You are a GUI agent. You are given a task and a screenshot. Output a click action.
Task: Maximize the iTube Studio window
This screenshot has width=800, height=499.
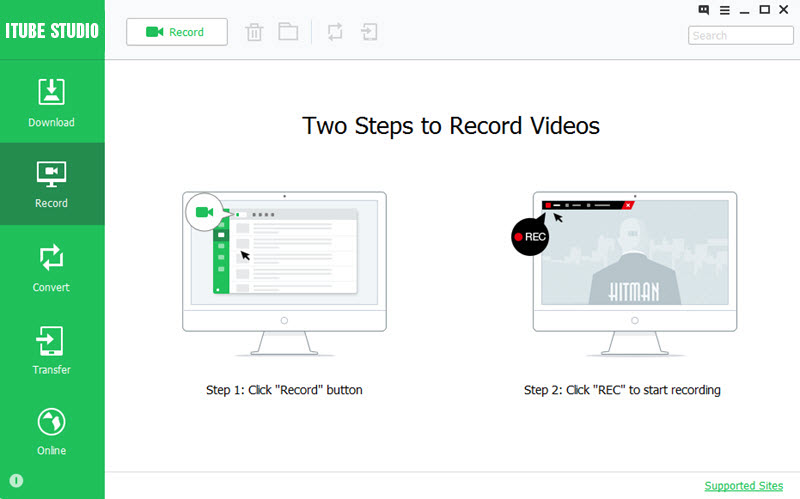(764, 10)
